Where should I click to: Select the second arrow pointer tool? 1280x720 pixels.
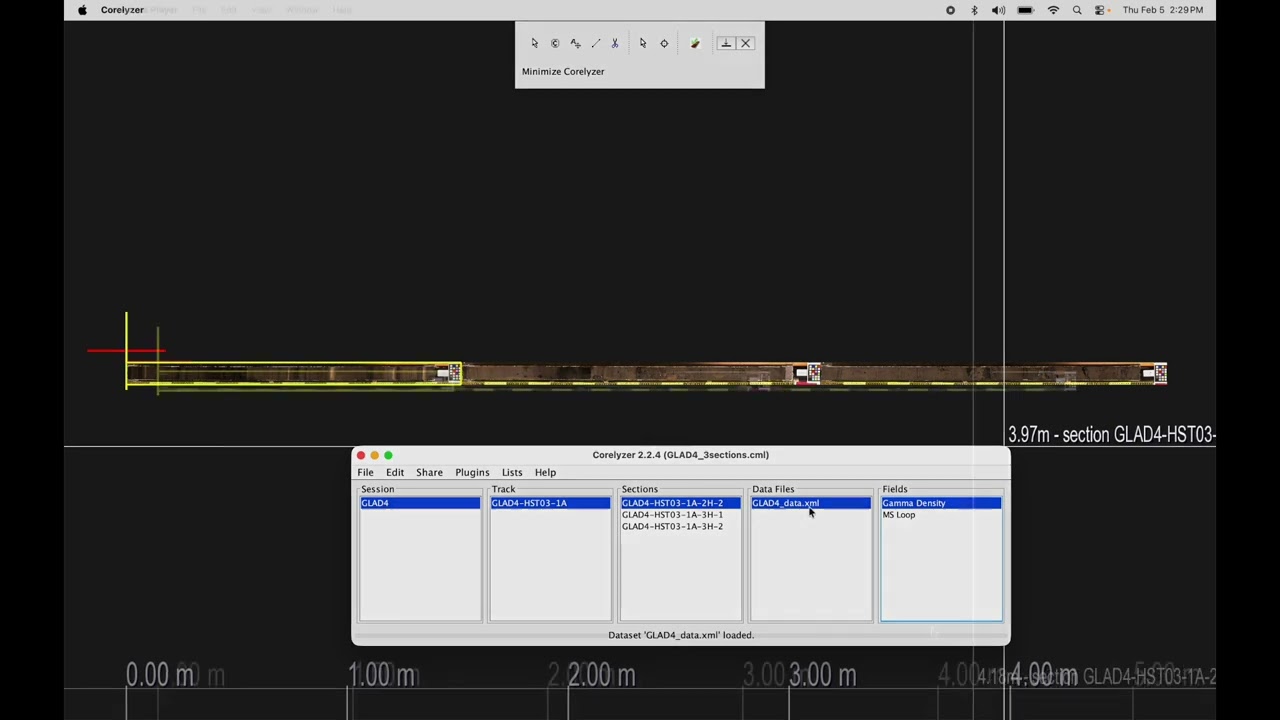(x=642, y=43)
